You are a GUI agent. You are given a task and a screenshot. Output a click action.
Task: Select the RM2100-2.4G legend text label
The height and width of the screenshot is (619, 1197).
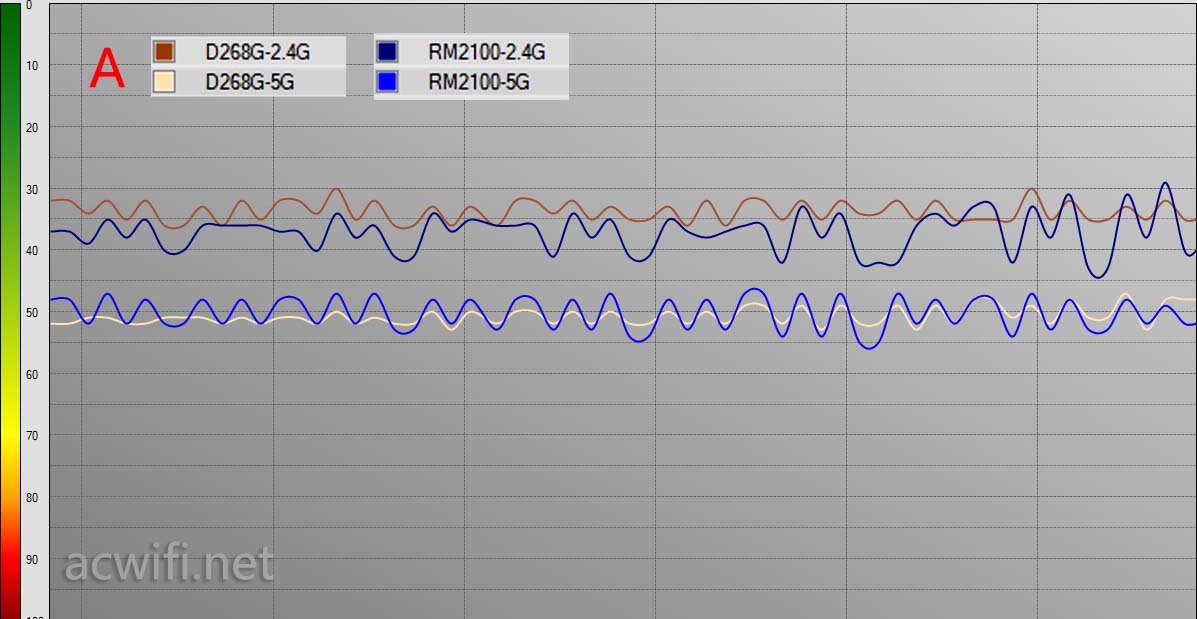(x=486, y=52)
